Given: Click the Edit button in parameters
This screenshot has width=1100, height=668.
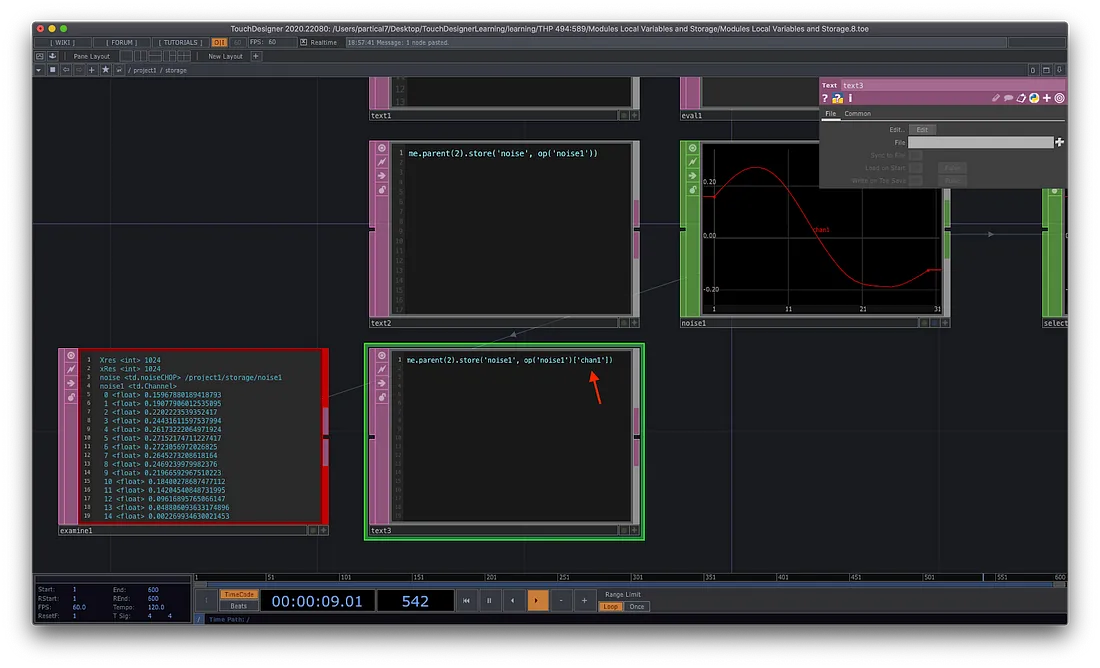Looking at the screenshot, I should point(923,130).
